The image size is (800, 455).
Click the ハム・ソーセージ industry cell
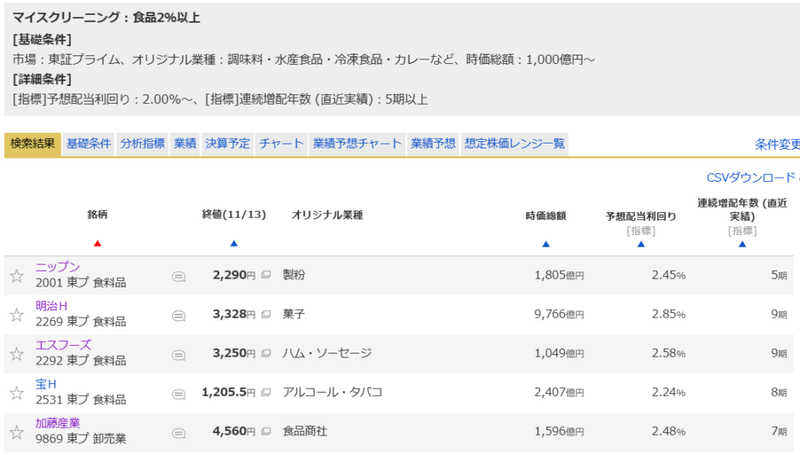tap(328, 353)
